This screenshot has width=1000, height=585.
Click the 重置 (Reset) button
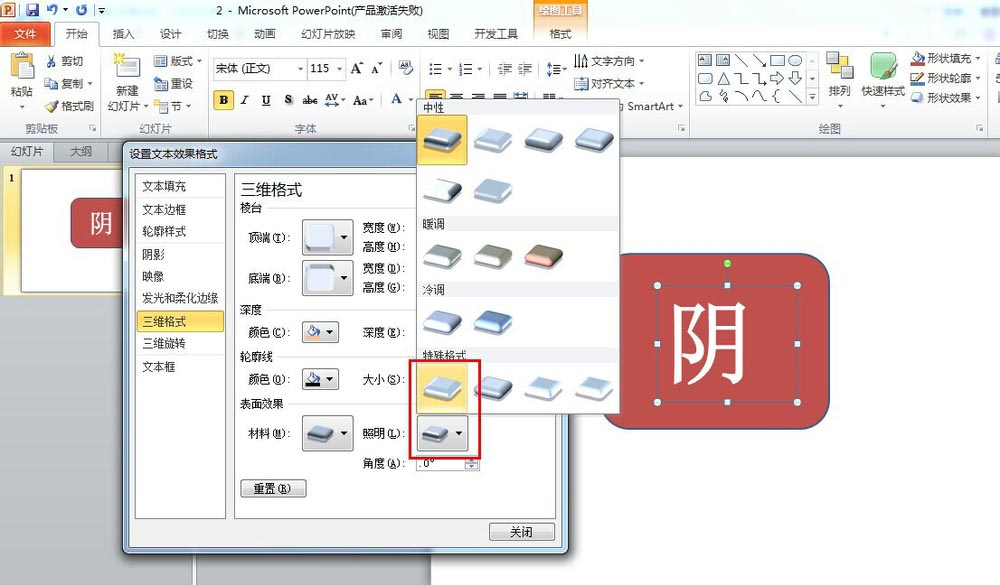coord(273,488)
